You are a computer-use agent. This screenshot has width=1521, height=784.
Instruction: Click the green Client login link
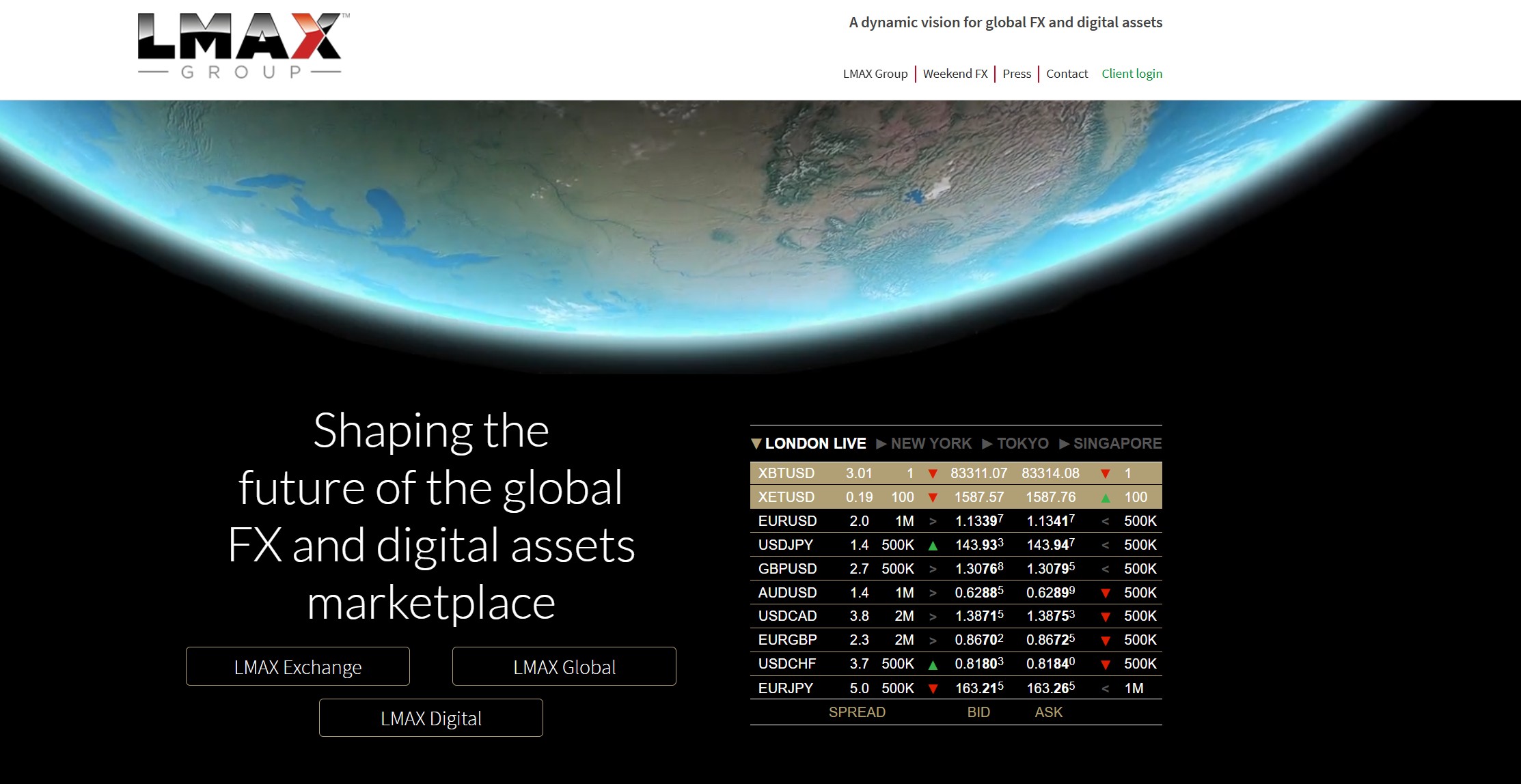(x=1131, y=74)
